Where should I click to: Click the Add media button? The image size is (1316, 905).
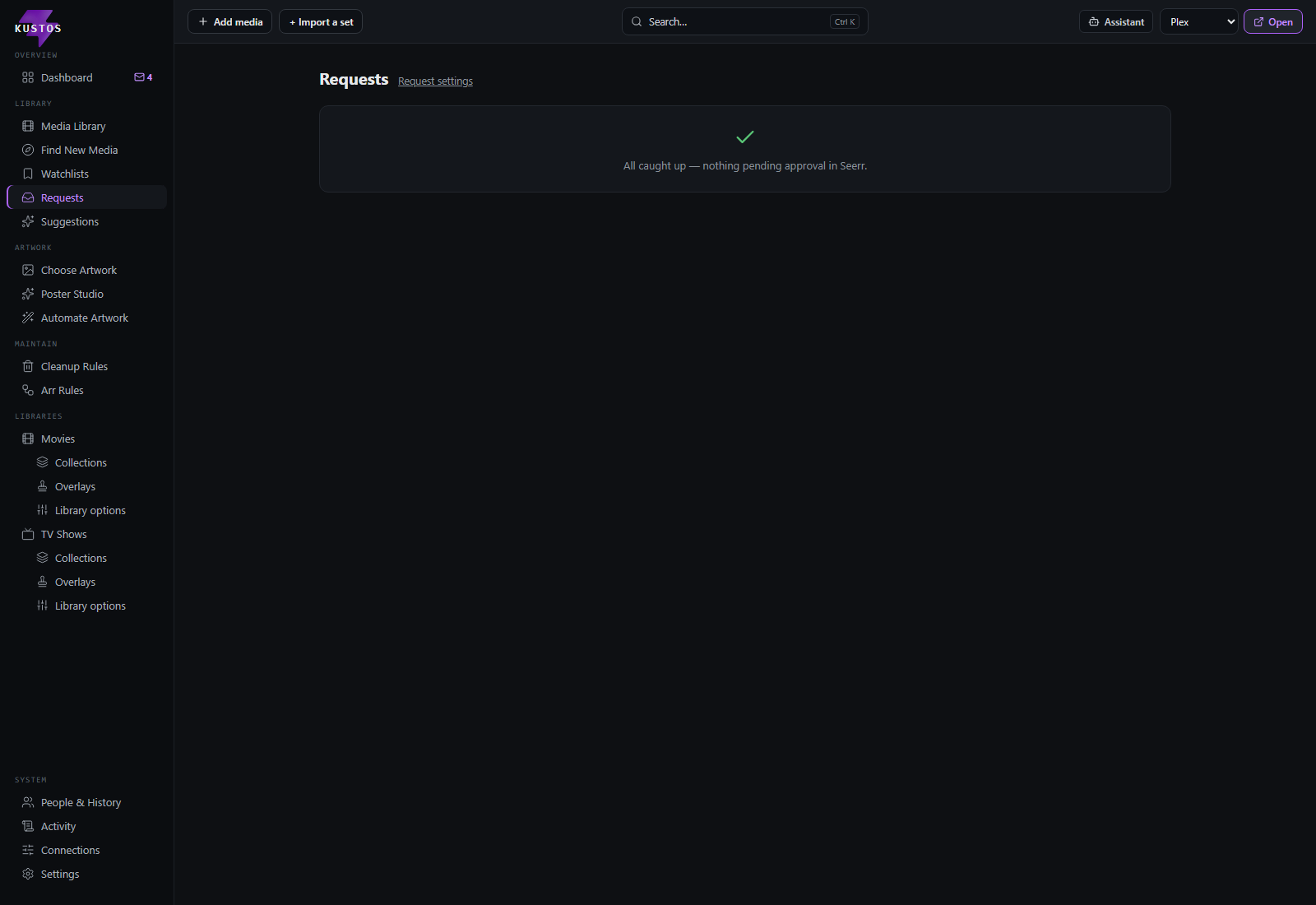click(x=230, y=22)
